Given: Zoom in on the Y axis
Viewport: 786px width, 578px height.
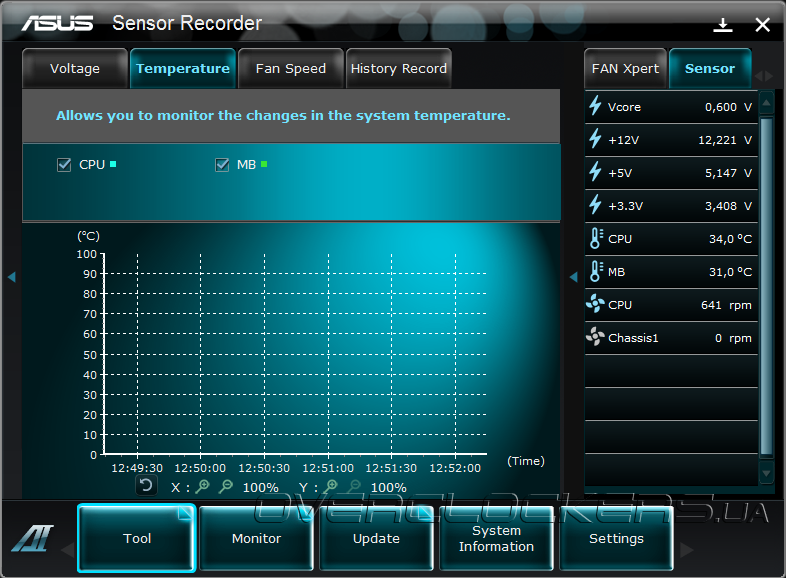Looking at the screenshot, I should tap(331, 486).
